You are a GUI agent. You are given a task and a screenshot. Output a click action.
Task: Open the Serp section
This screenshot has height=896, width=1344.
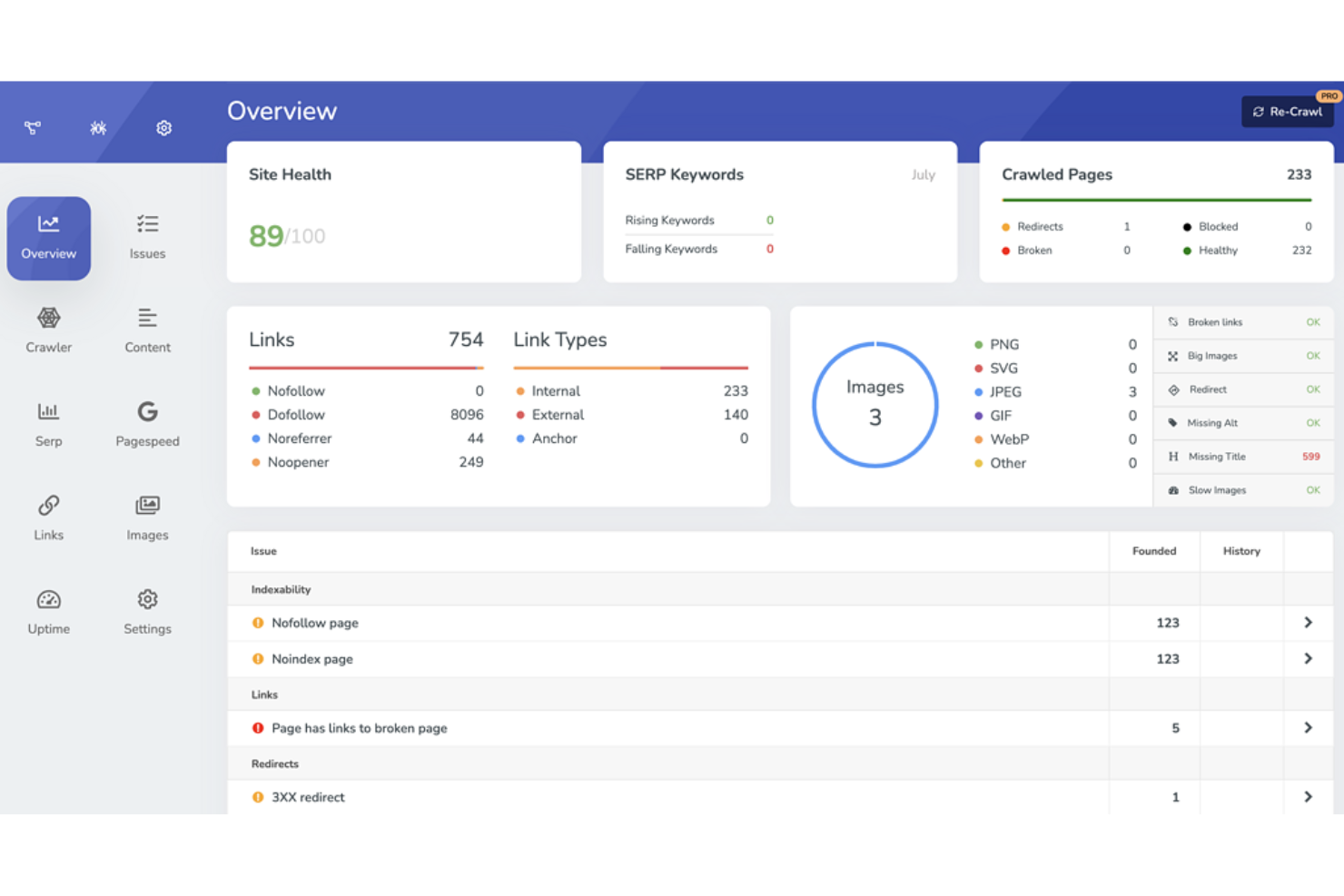pyautogui.click(x=49, y=425)
